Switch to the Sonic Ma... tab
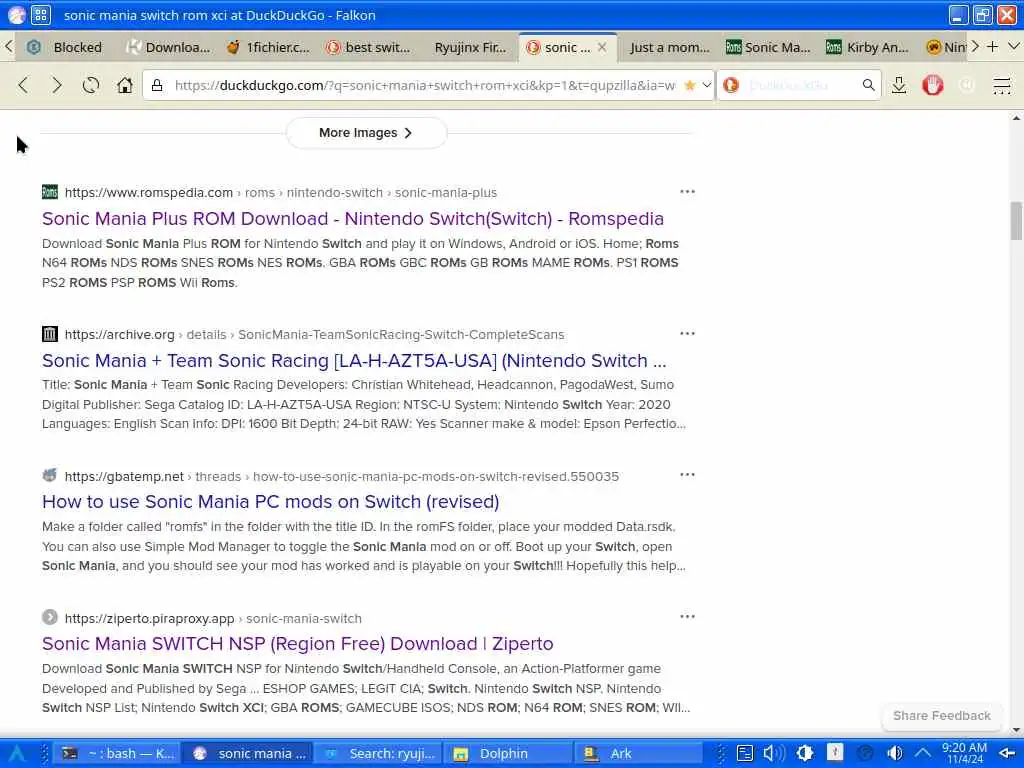Screen dimensions: 1024x768 tap(768, 47)
